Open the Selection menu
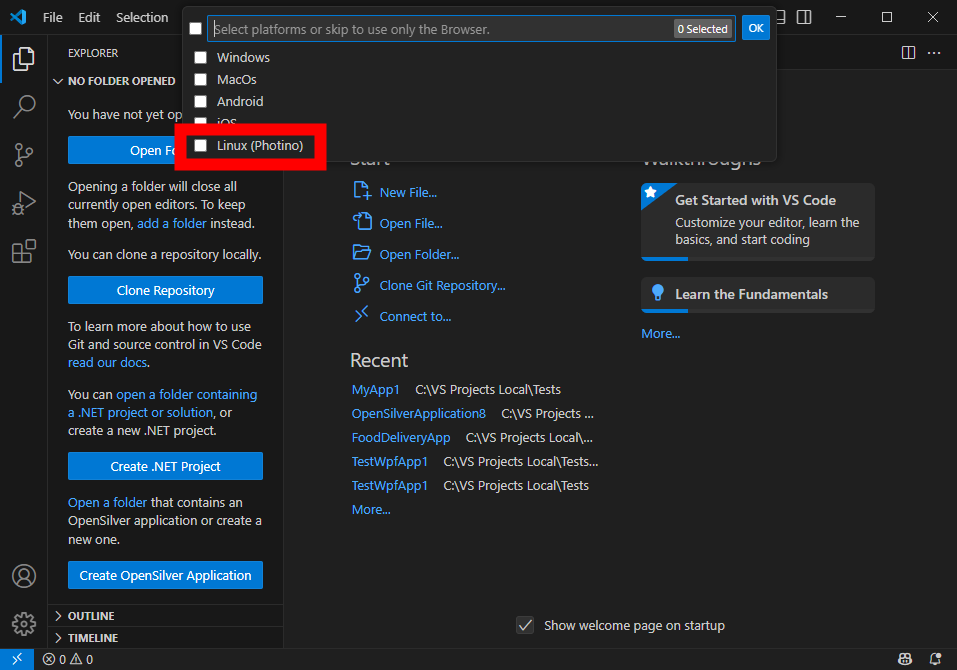This screenshot has height=670, width=957. click(x=142, y=17)
